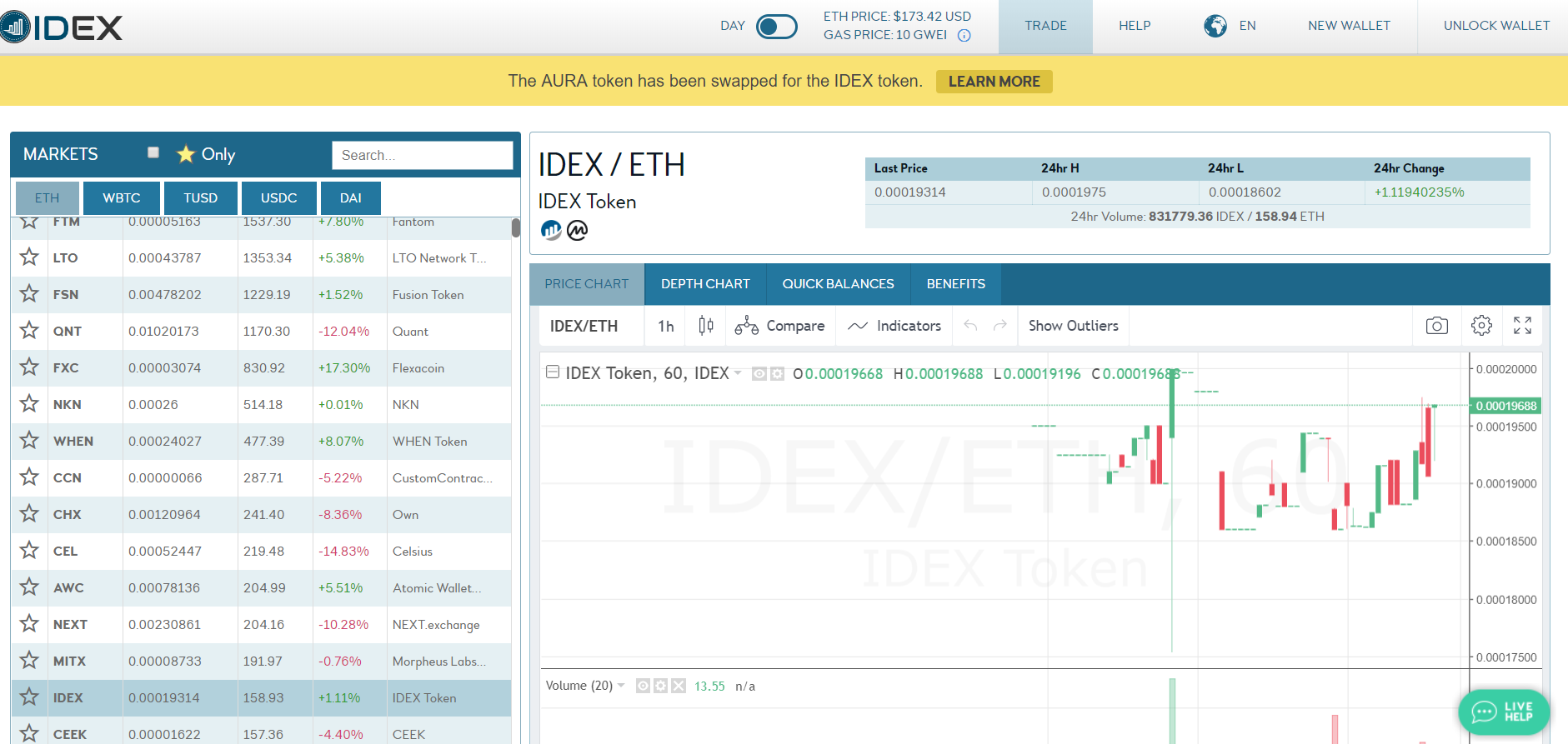Switch to the WBTC markets tab
1568x744 pixels.
click(x=122, y=198)
